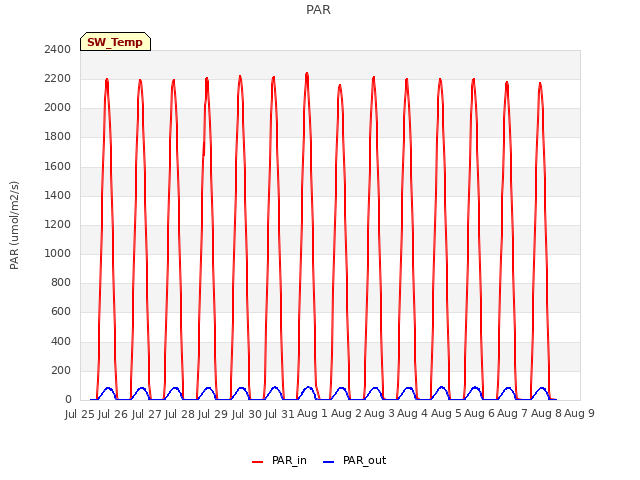This screenshot has width=640, height=480.
Task: Select the 600 y-axis tick label
Action: click(x=61, y=312)
